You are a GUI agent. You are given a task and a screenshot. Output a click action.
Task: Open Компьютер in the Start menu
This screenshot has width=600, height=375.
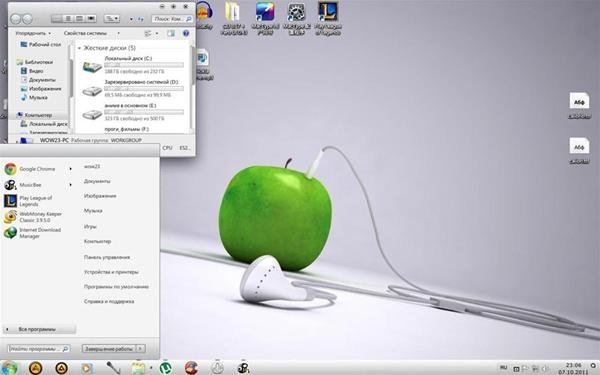[98, 241]
